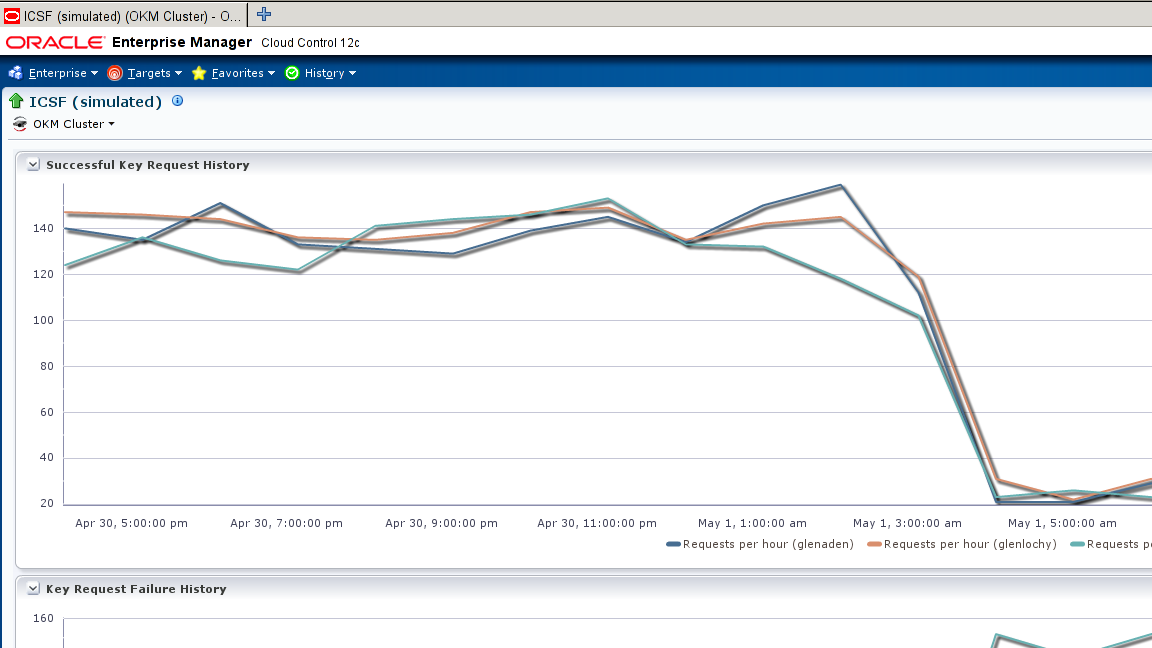
Task: Collapse the Key Request Failure History panel
Action: (33, 588)
